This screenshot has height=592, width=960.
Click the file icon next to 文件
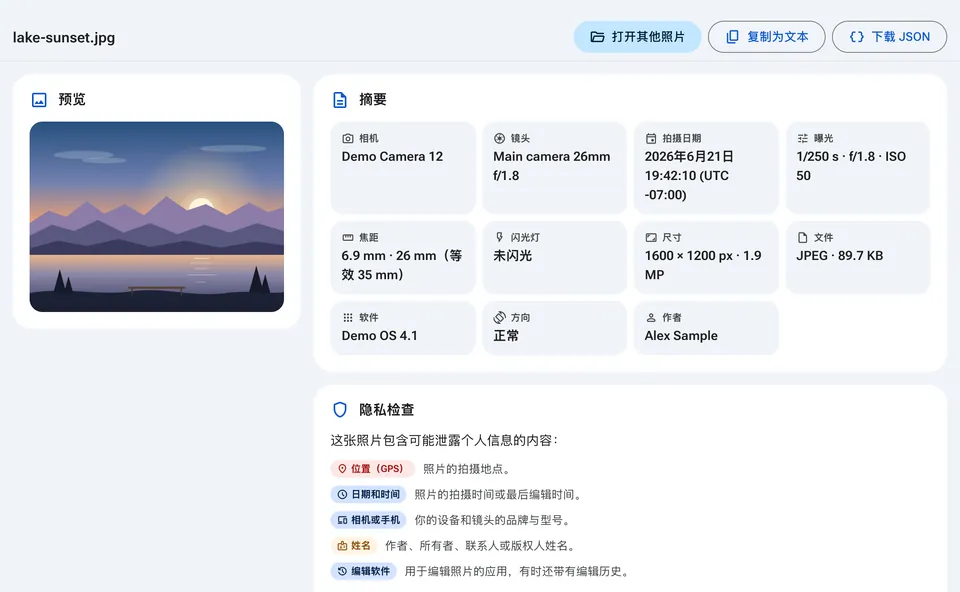803,237
